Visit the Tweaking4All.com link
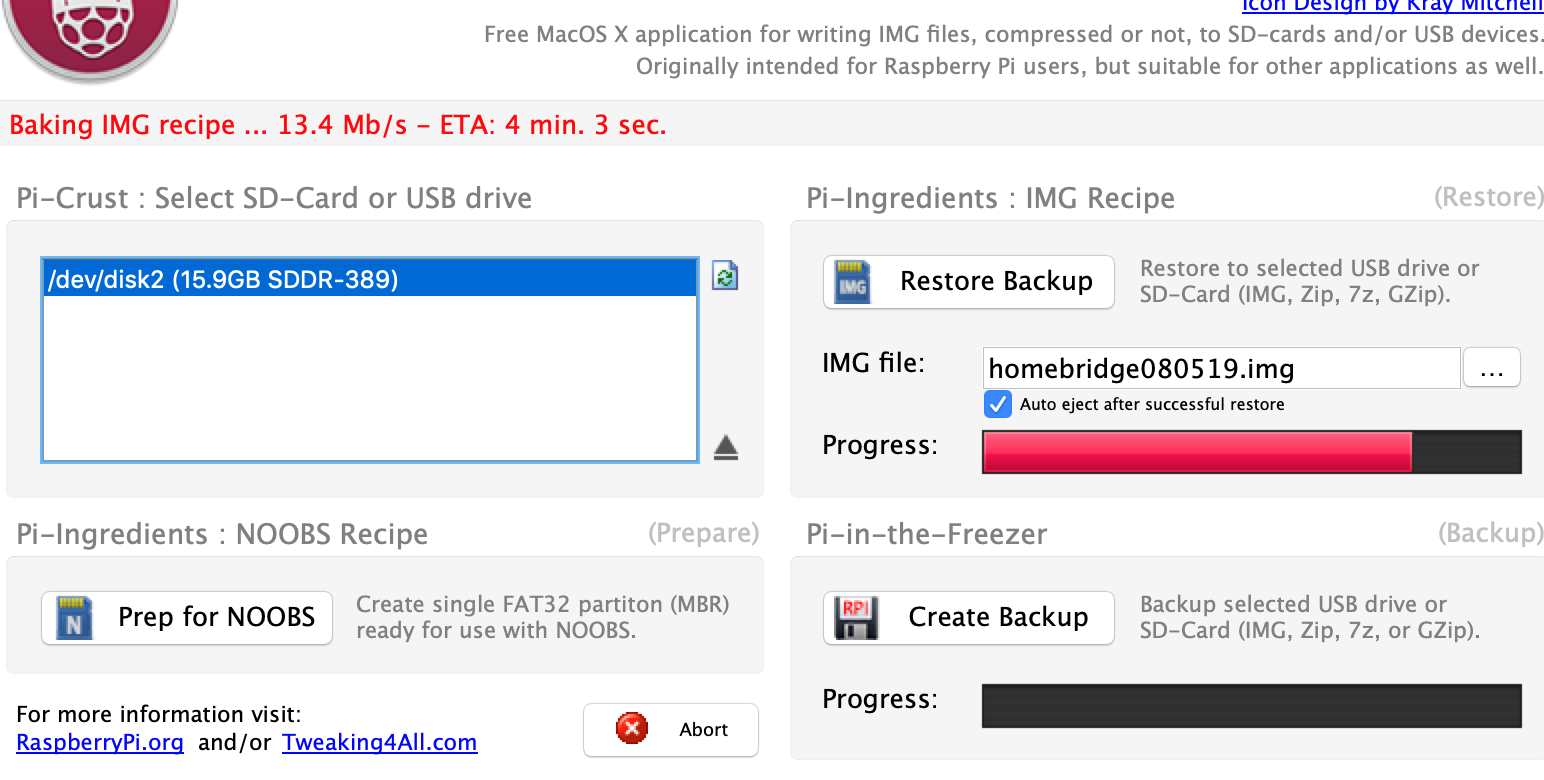The width and height of the screenshot is (1544, 780). point(379,743)
